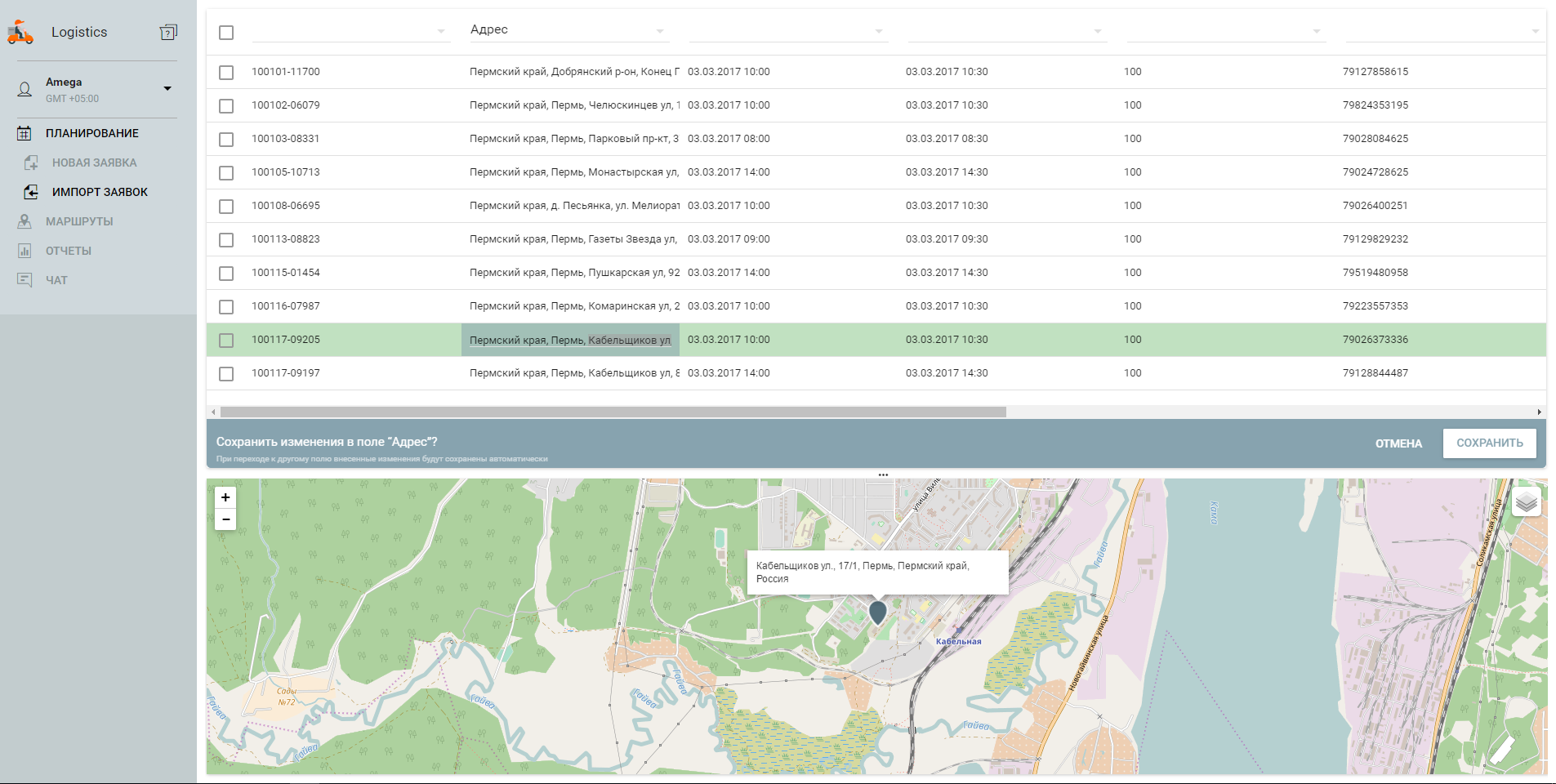Go to the Отчеты section
The width and height of the screenshot is (1556, 784).
point(69,251)
